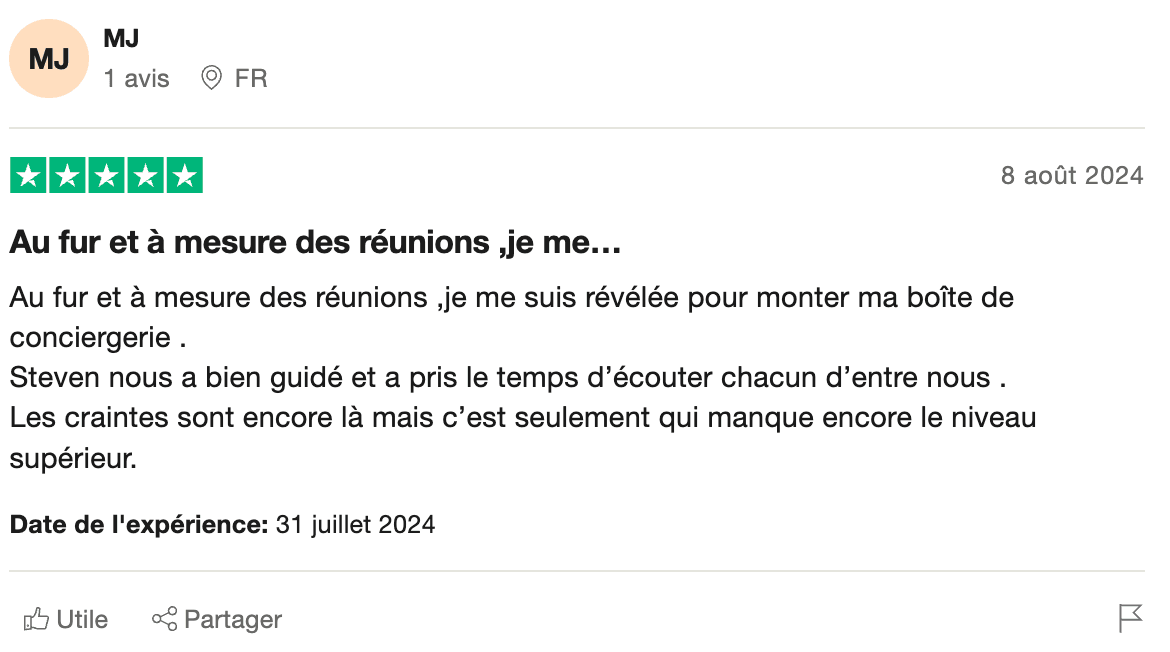Report the review with the flag icon

point(1130,618)
